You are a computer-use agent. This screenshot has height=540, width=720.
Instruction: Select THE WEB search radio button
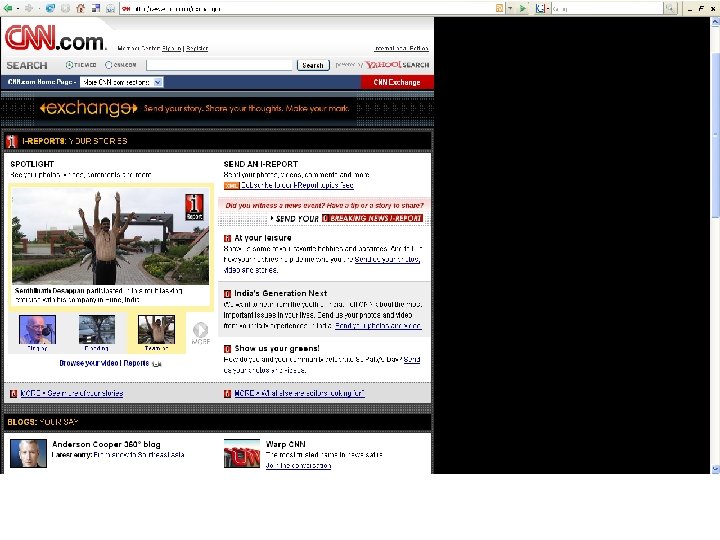pos(69,65)
